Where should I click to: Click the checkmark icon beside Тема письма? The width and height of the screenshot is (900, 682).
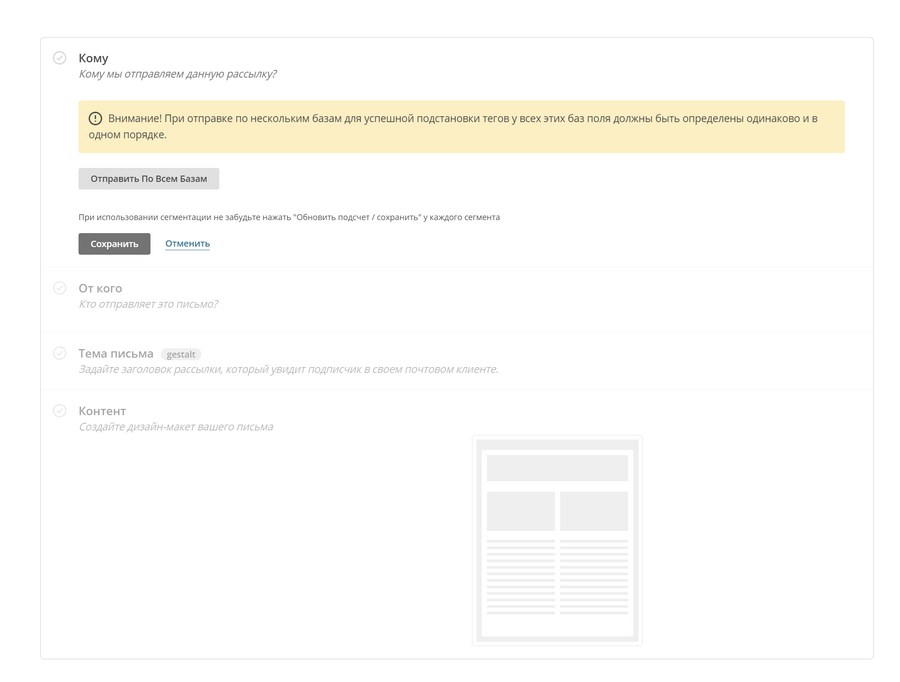60,353
